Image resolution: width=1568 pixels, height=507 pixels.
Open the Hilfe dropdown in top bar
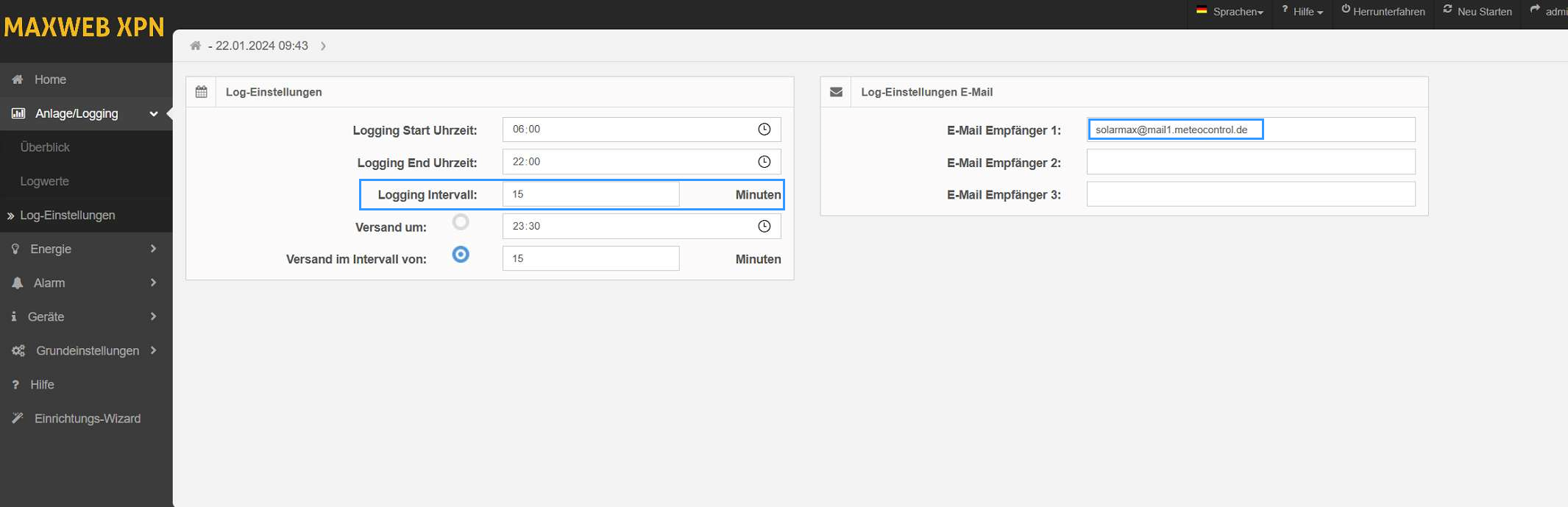1303,12
